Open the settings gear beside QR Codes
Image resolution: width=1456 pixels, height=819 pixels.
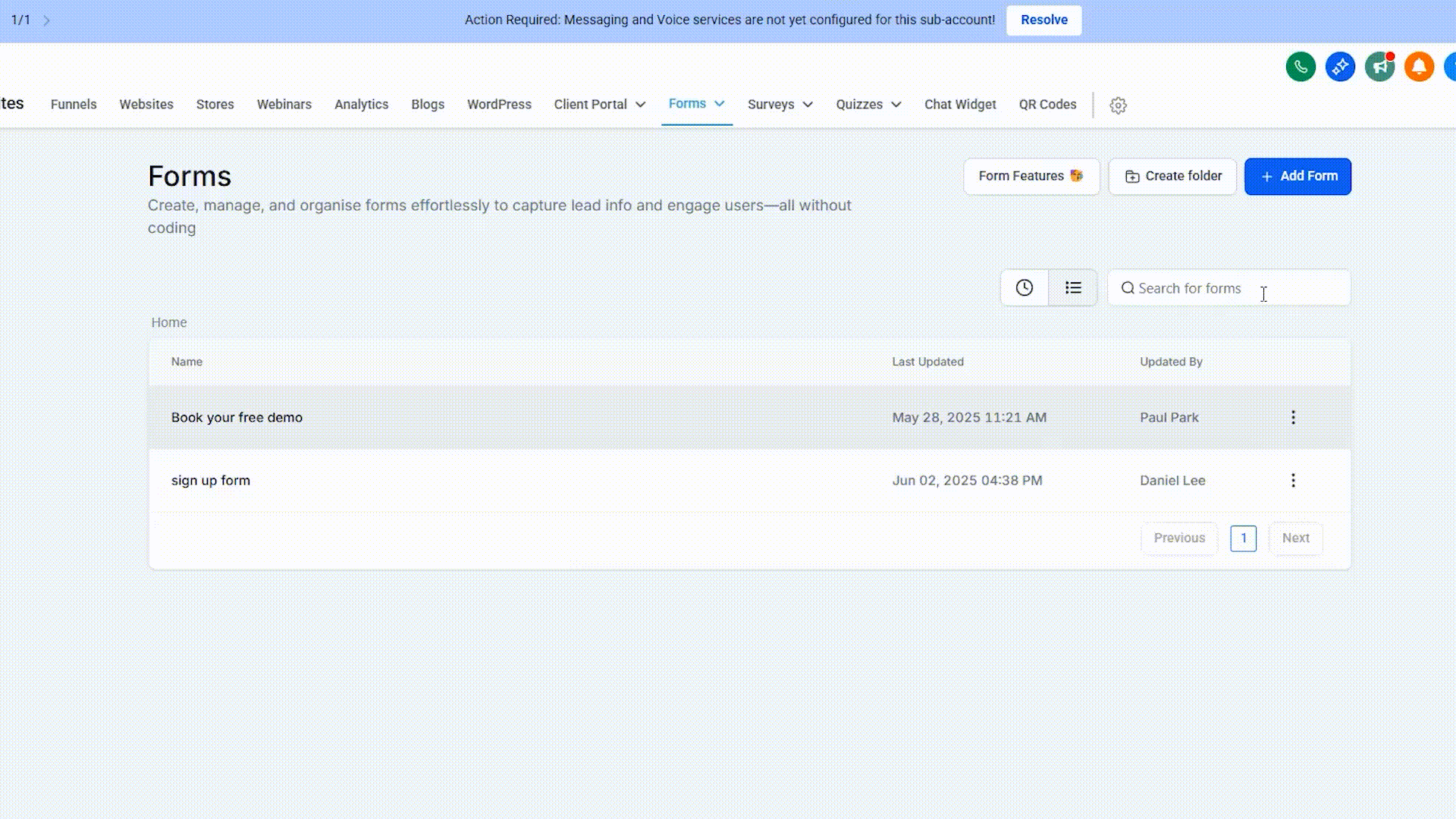(x=1119, y=105)
